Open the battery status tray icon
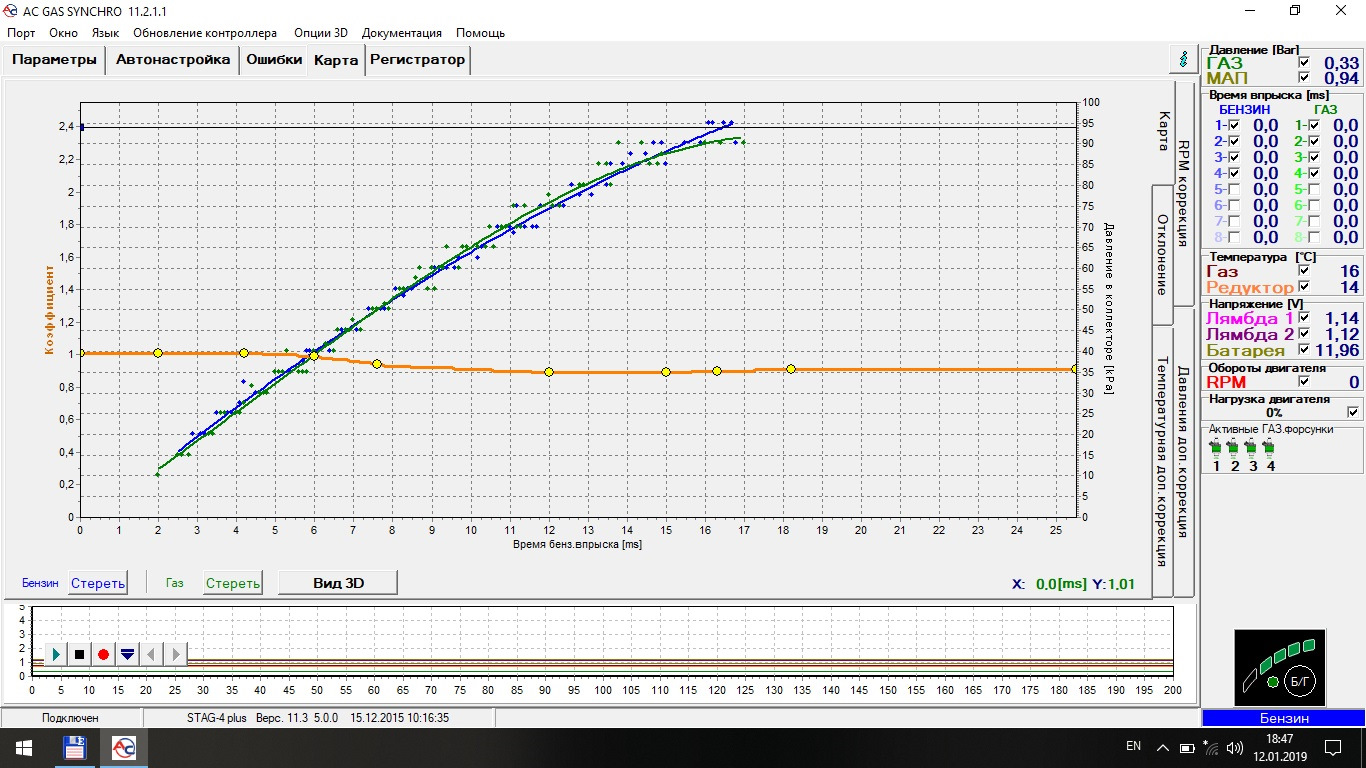1366x768 pixels. (1187, 747)
